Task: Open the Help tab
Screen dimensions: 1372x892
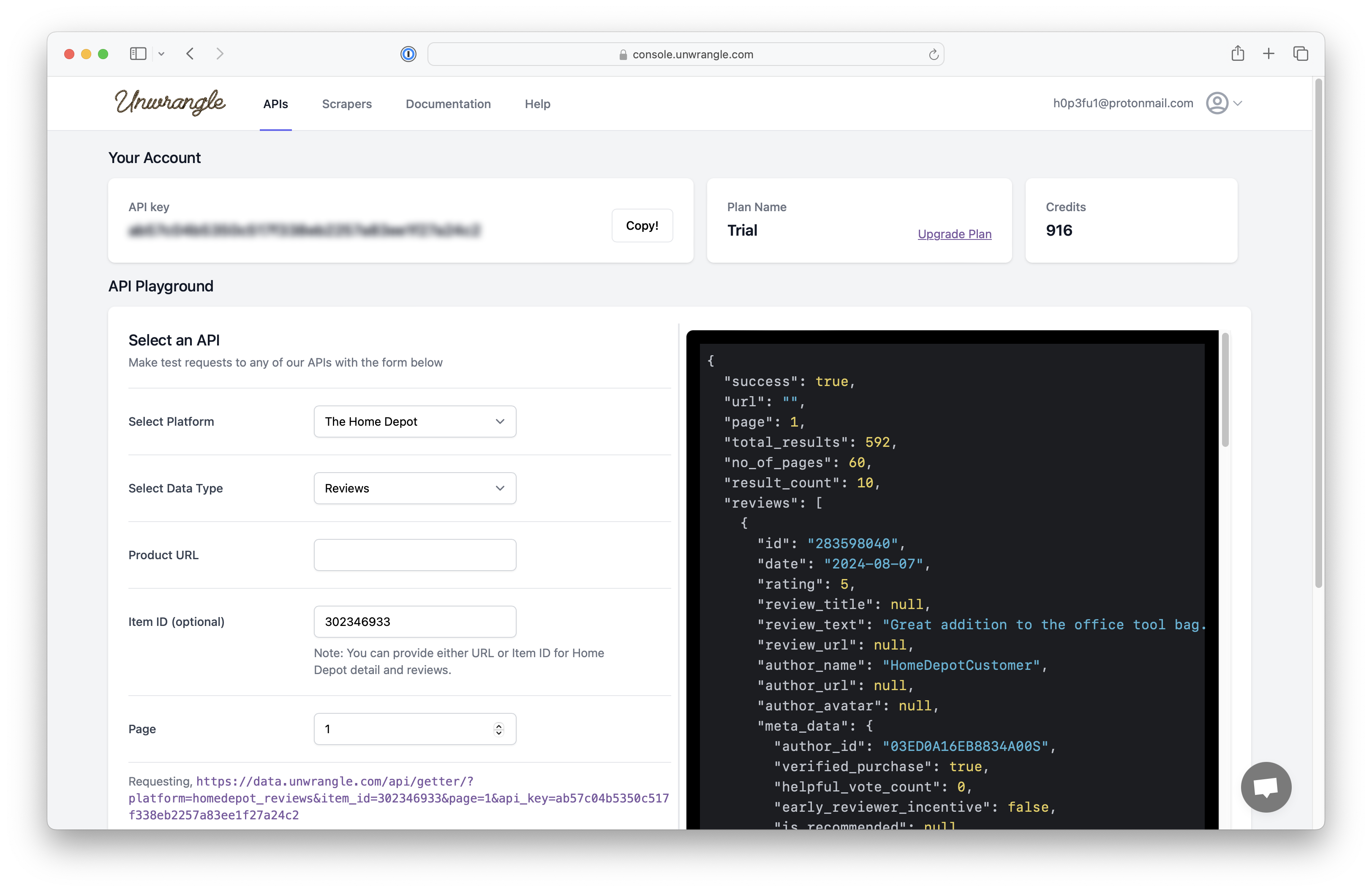Action: [x=537, y=104]
